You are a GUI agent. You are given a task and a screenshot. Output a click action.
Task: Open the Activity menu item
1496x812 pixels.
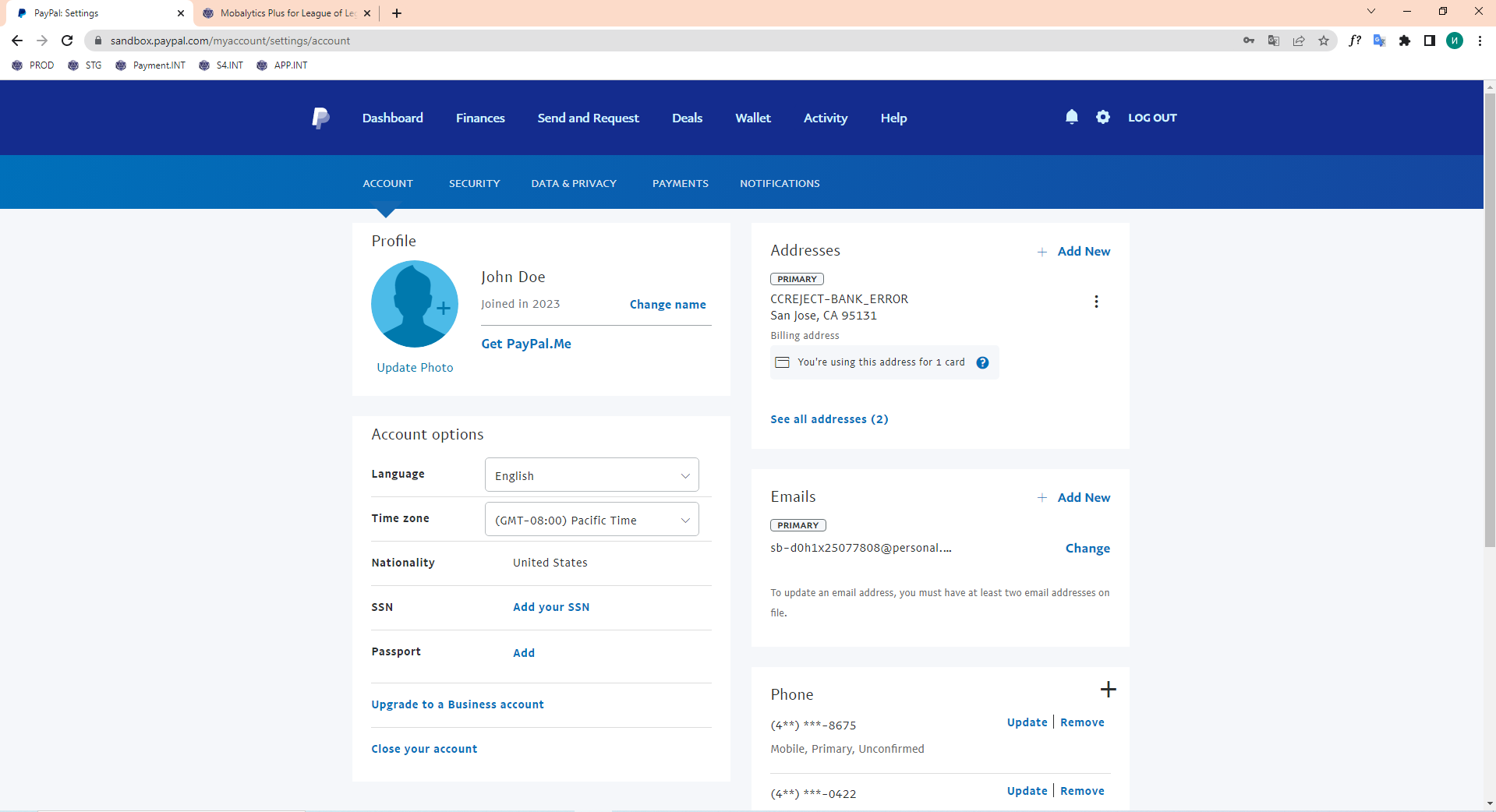point(826,118)
